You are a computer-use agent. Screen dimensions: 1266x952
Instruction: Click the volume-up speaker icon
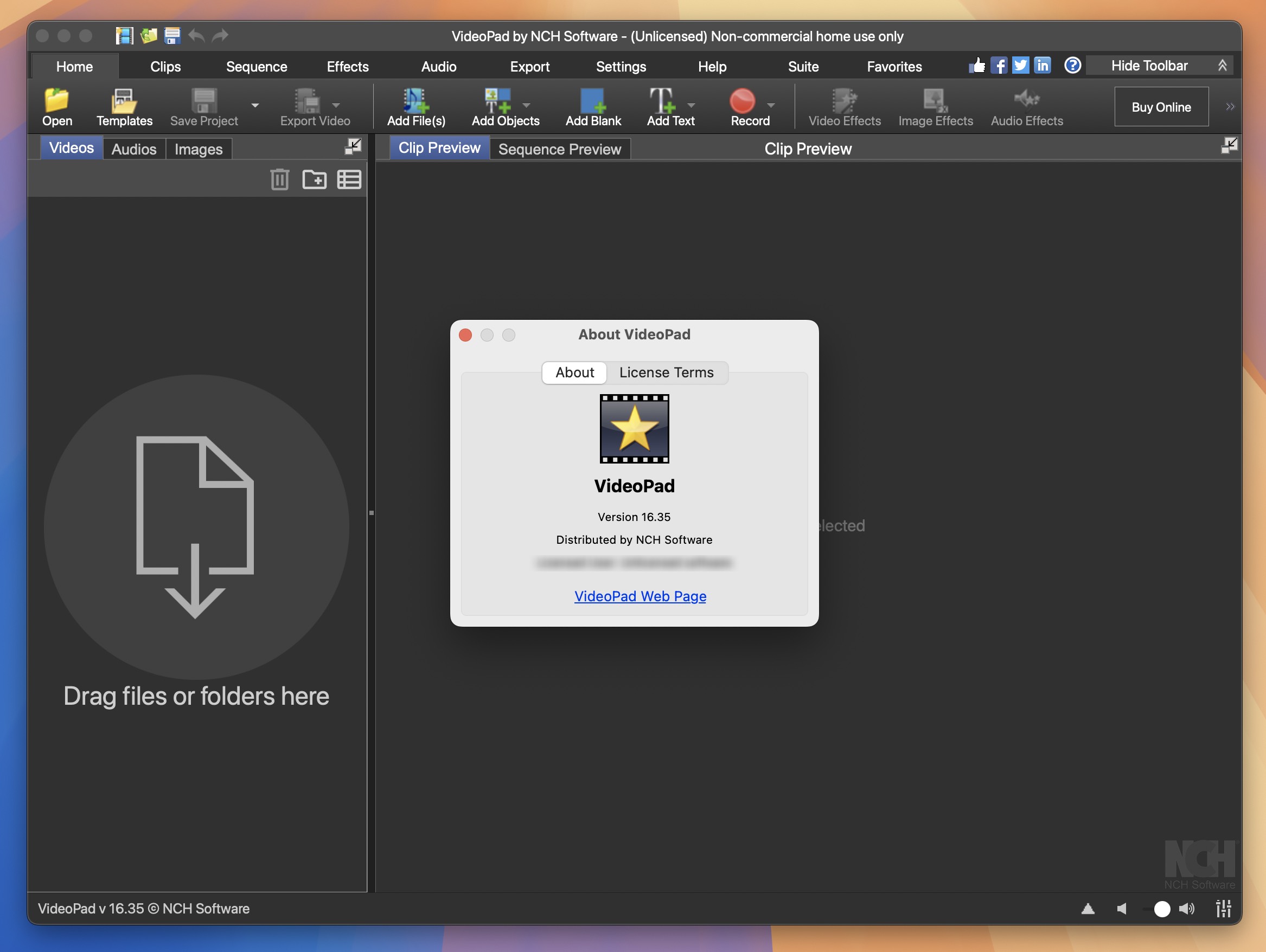(1187, 909)
